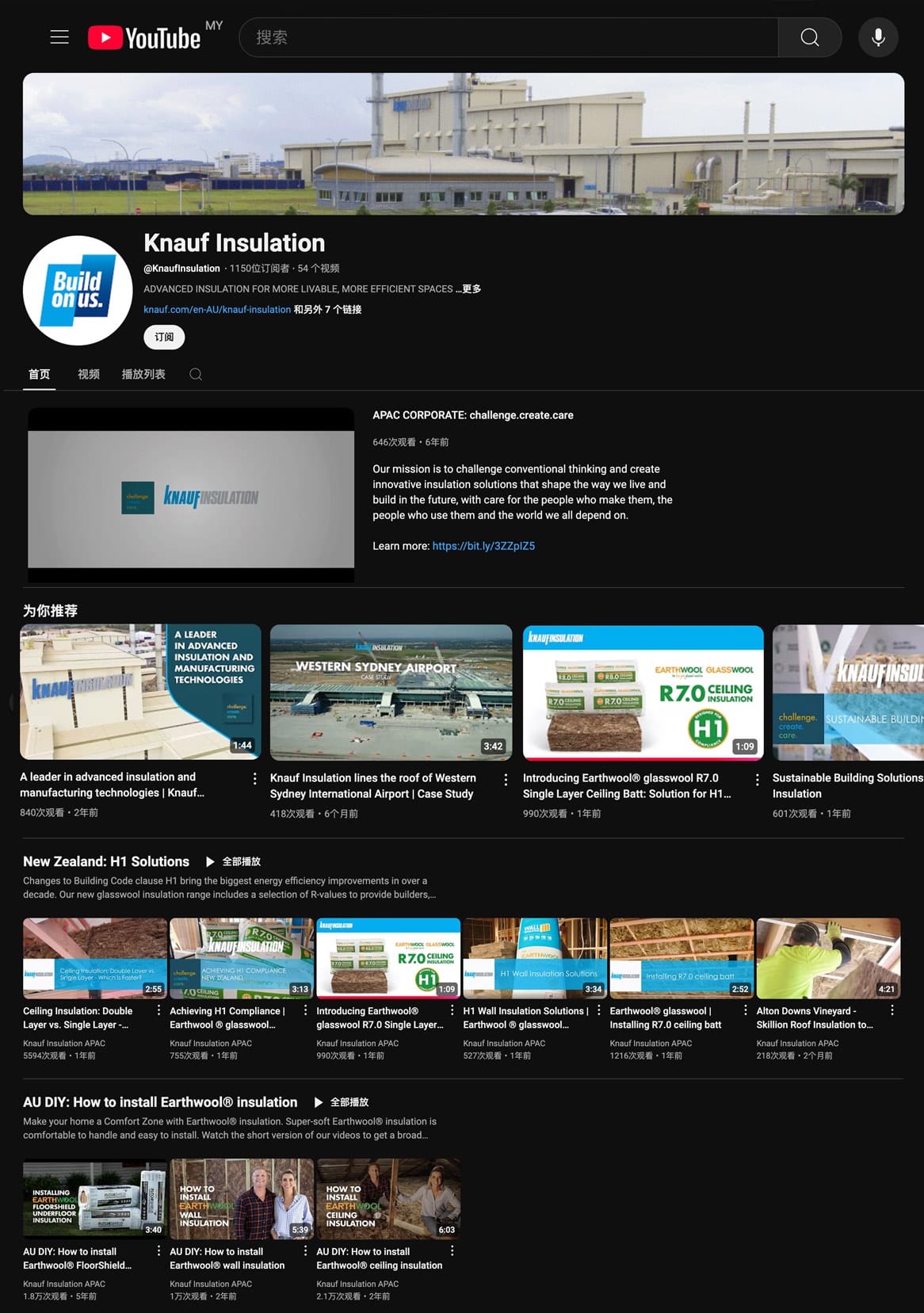Open the channel search magnifier icon
This screenshot has height=1313, width=924.
pos(196,375)
